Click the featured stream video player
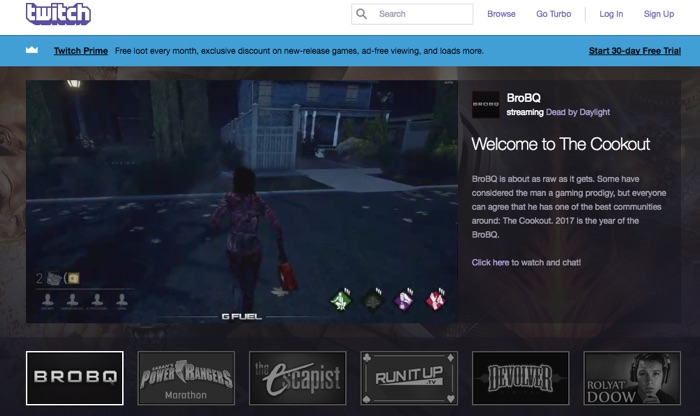This screenshot has height=416, width=700. pos(242,201)
